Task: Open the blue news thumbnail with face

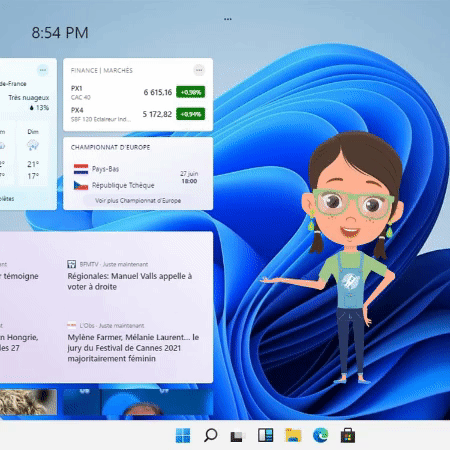Action: coord(138,402)
